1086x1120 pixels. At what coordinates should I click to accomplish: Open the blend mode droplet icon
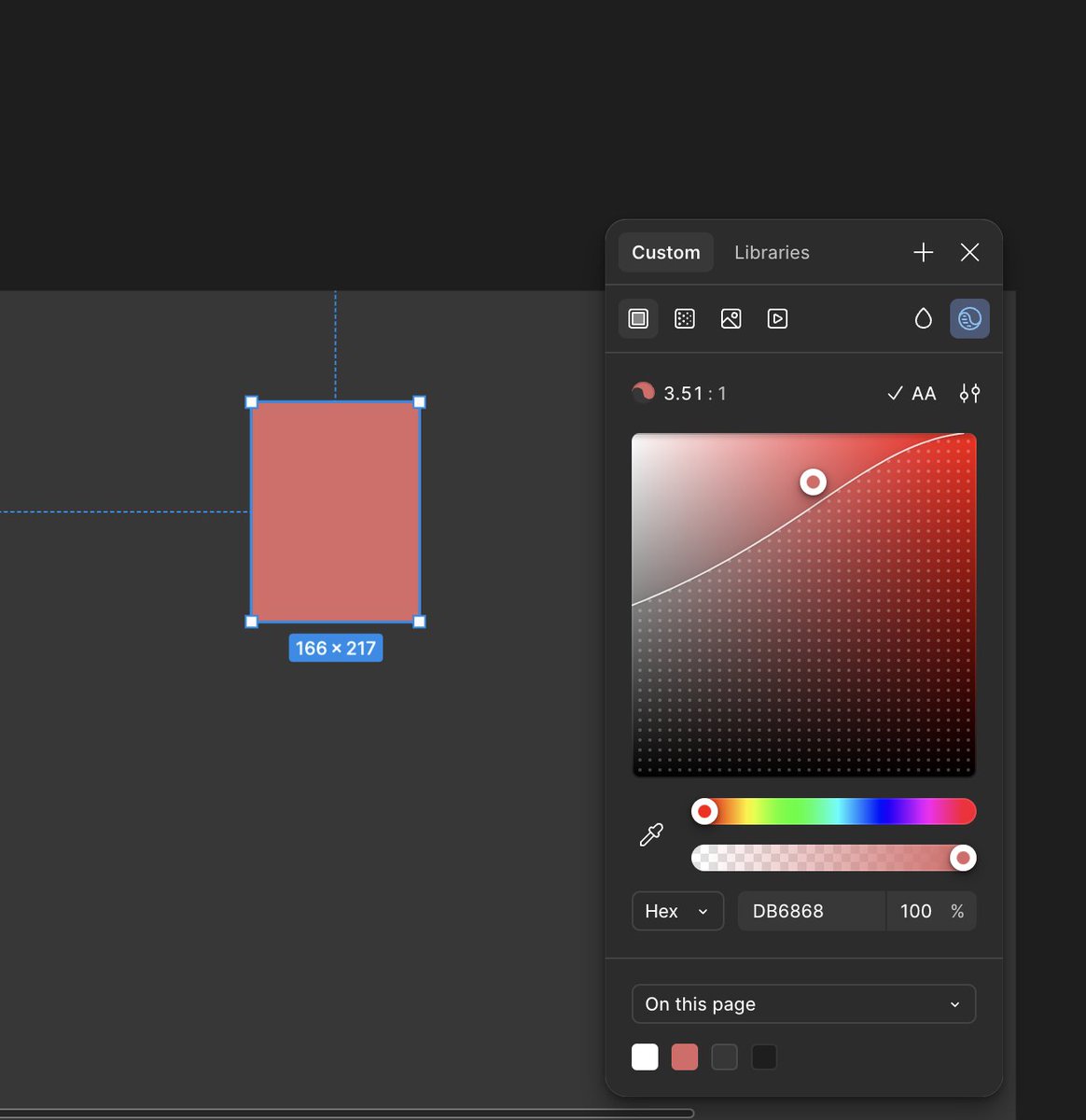923,319
